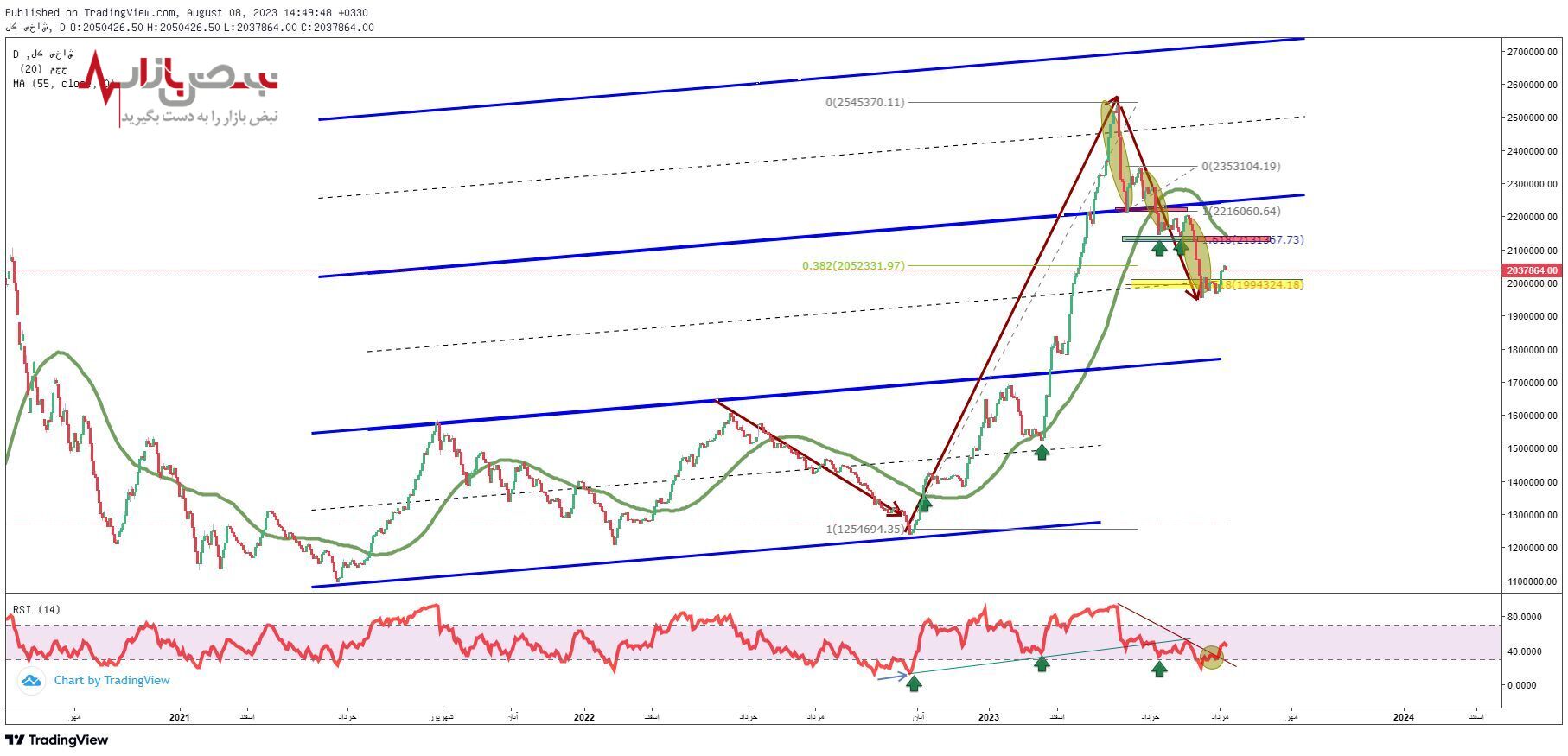The image size is (1568, 756).
Task: Click the RSI (14) indicator label
Action: [36, 610]
